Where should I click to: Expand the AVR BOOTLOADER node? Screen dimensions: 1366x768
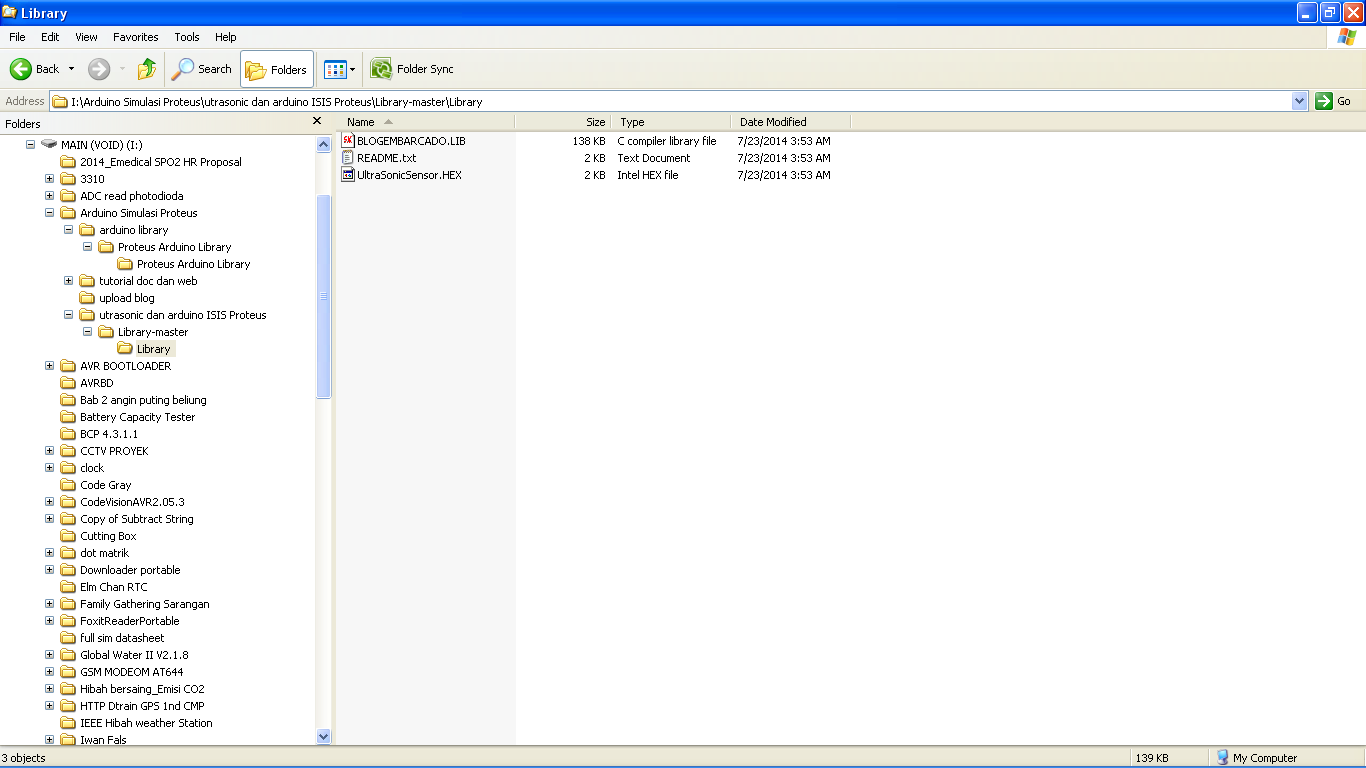point(50,366)
